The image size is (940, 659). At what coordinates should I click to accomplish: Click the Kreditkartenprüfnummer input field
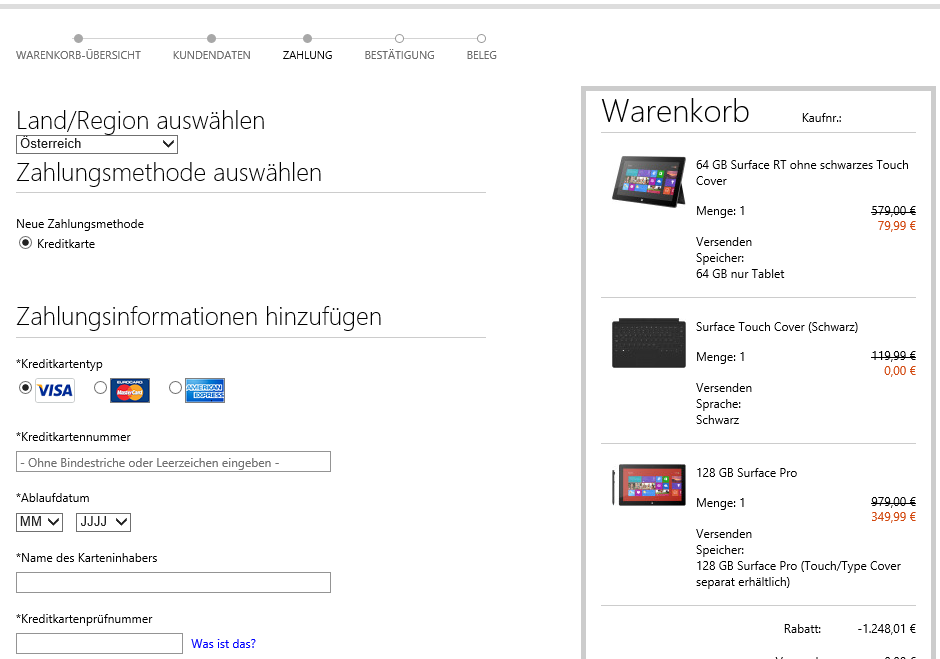(x=99, y=644)
